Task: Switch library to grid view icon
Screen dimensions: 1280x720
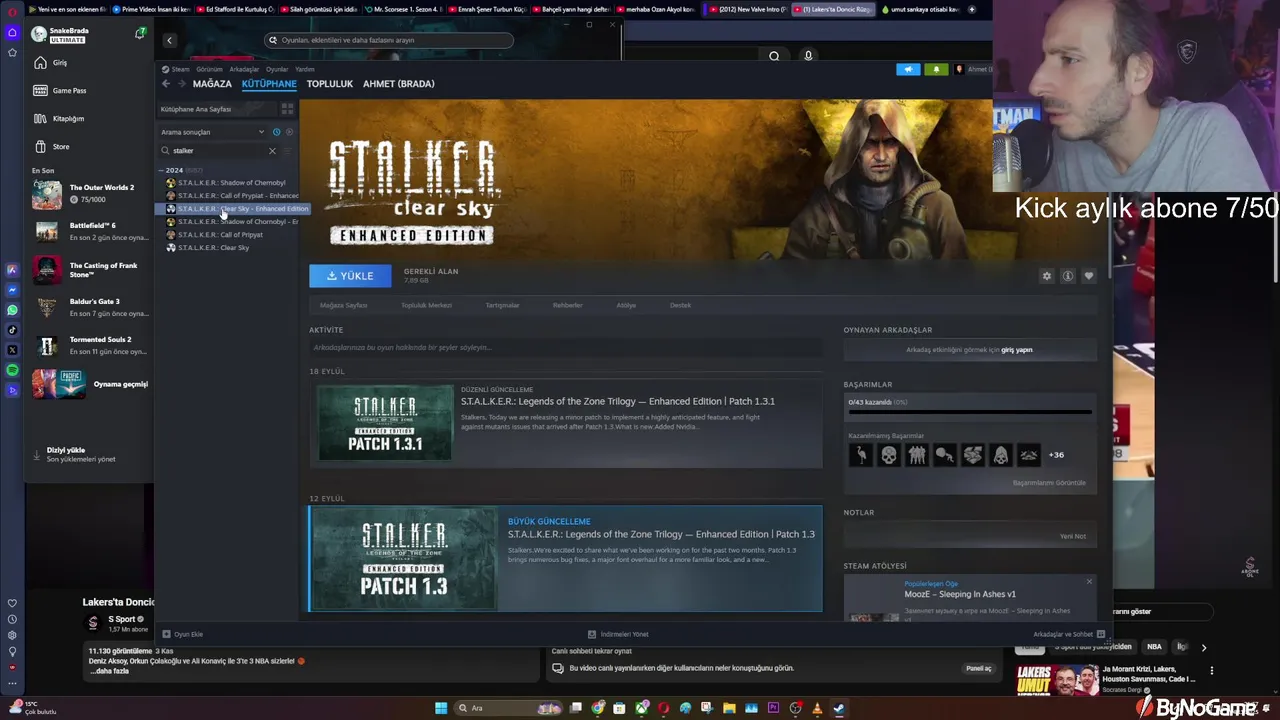Action: pyautogui.click(x=287, y=109)
